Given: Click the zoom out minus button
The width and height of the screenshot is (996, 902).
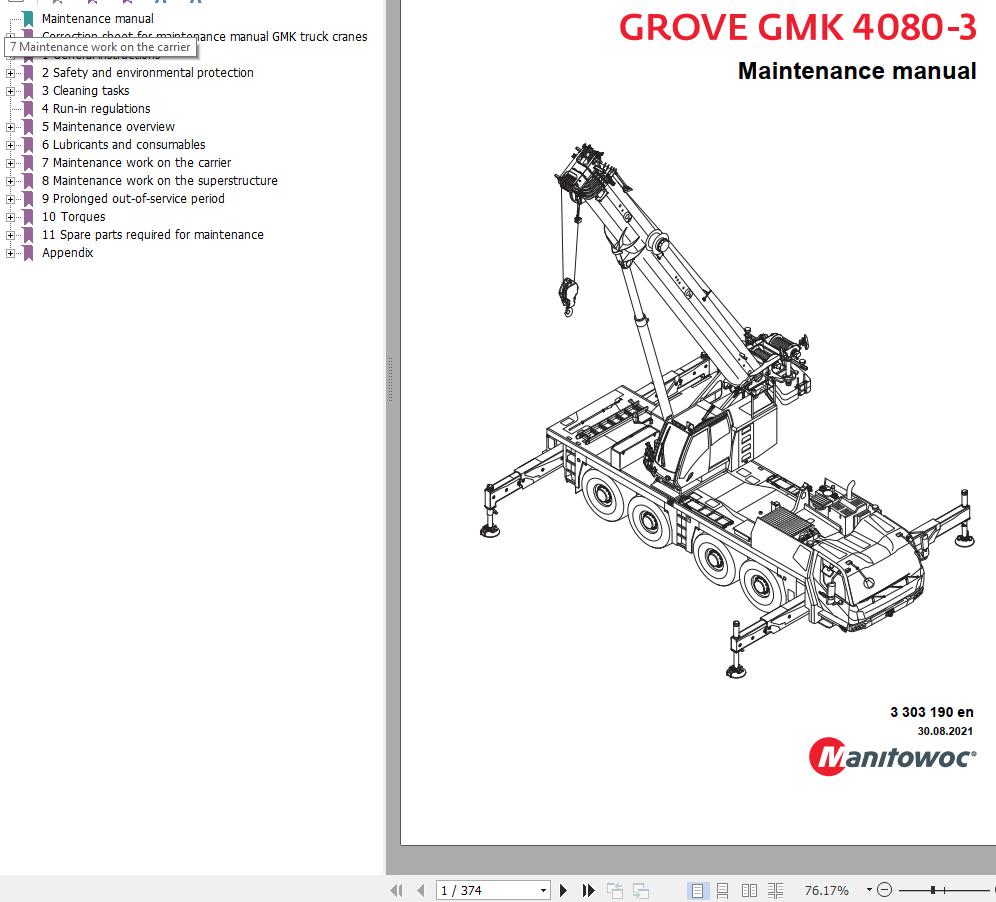Looking at the screenshot, I should [884, 890].
